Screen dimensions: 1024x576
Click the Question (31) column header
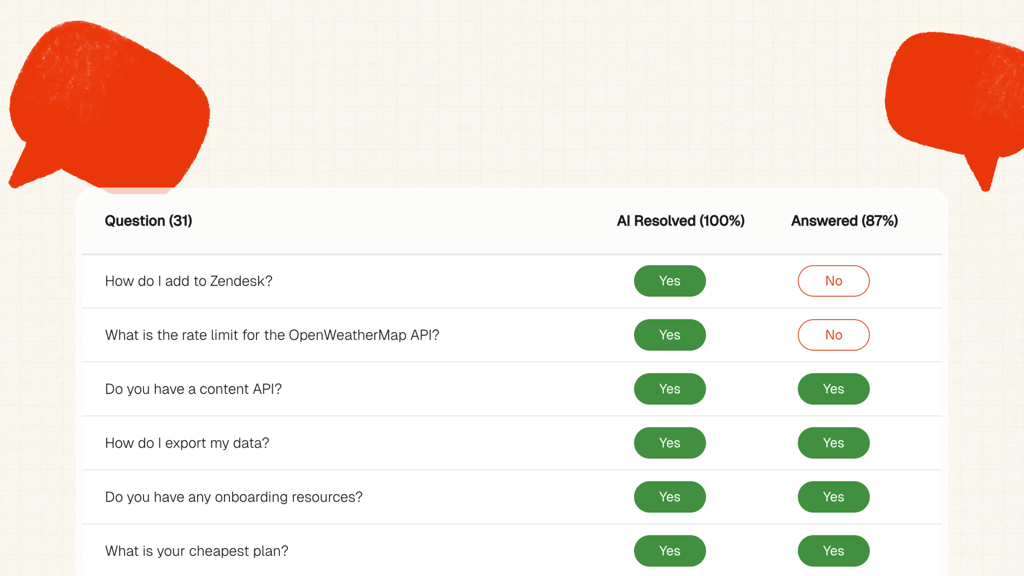[148, 221]
